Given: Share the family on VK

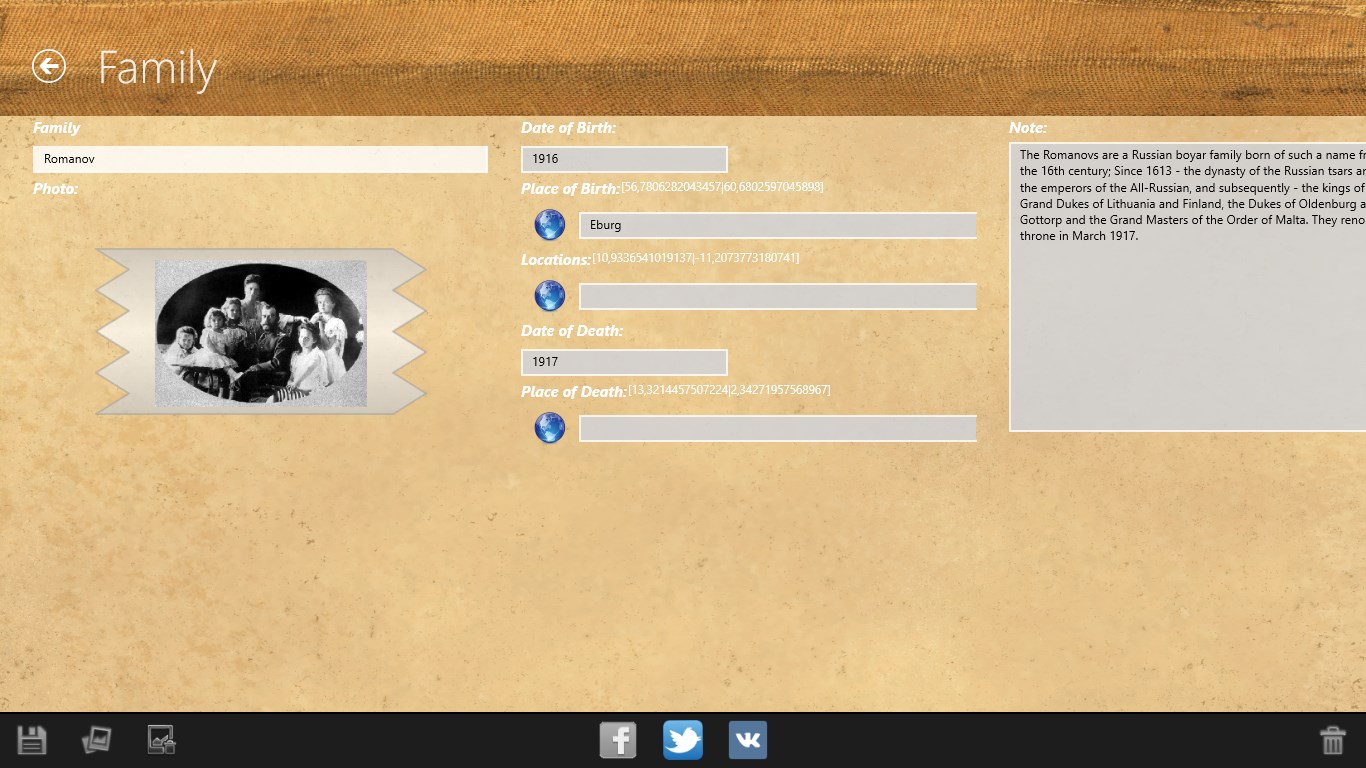Looking at the screenshot, I should [x=747, y=740].
